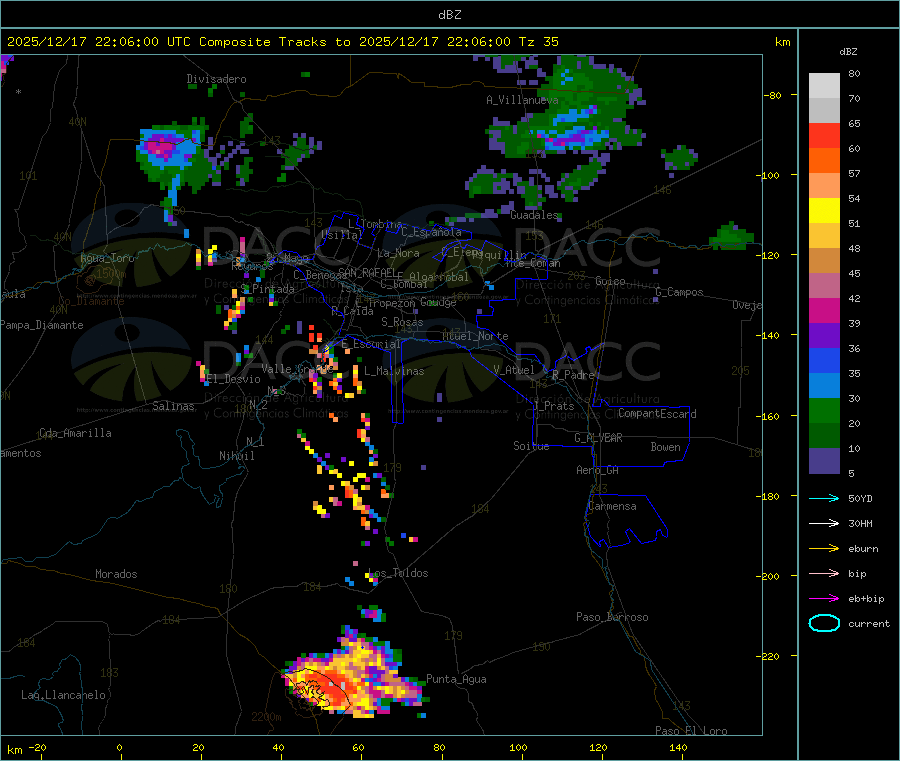The width and height of the screenshot is (900, 761).
Task: Click the 'Morados' place label
Action: (116, 574)
